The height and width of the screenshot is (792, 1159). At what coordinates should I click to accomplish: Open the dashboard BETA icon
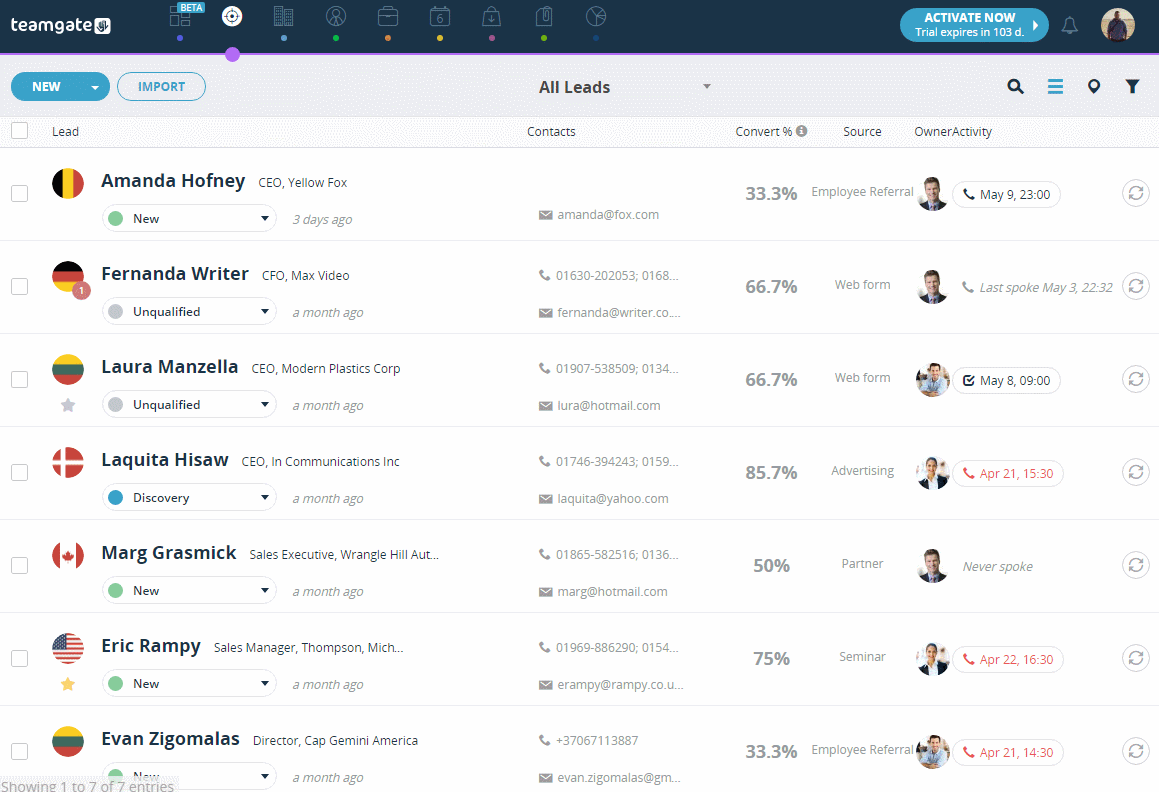pyautogui.click(x=180, y=16)
